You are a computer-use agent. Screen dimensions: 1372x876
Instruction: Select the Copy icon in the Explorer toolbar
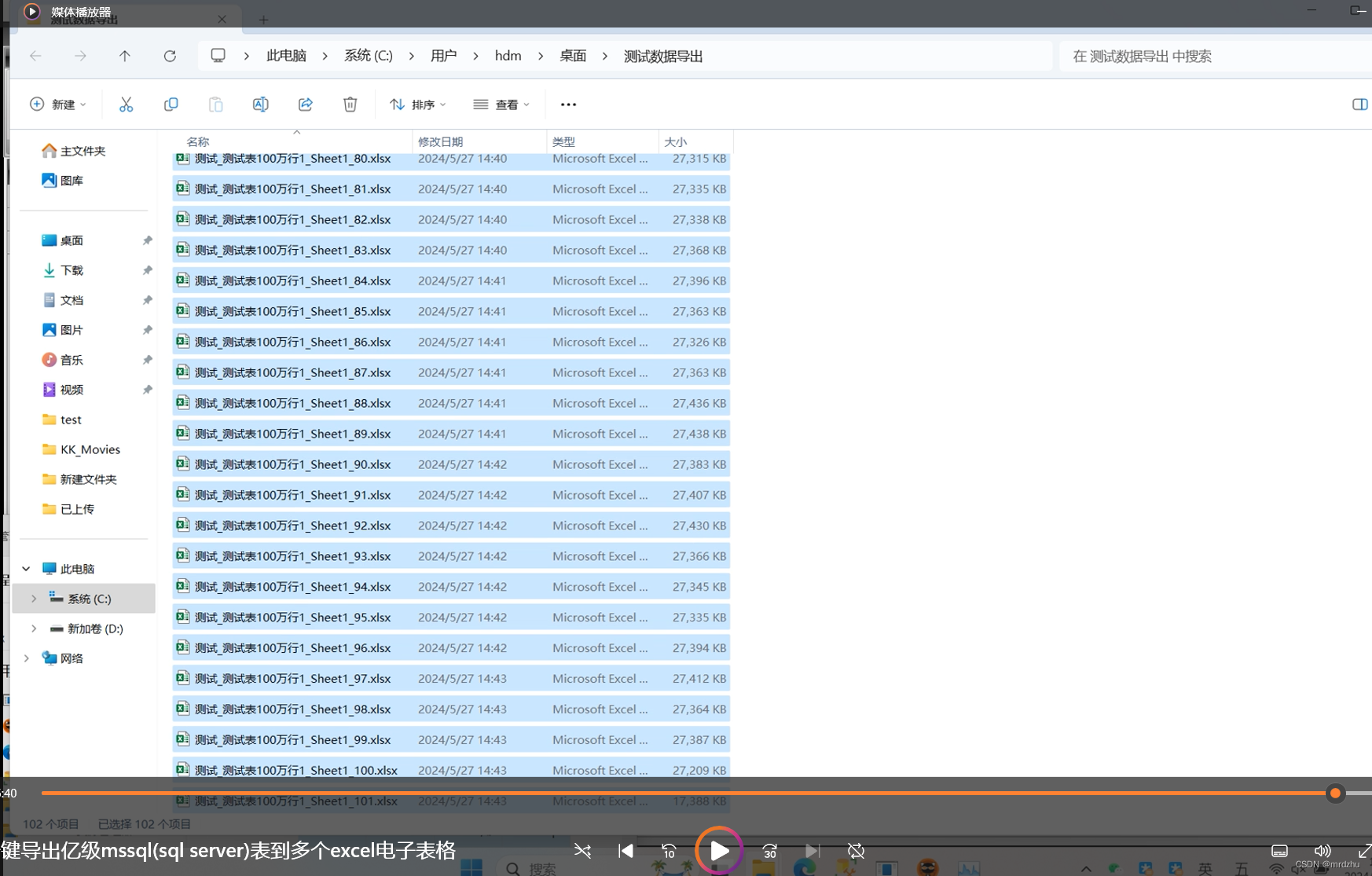(x=171, y=104)
